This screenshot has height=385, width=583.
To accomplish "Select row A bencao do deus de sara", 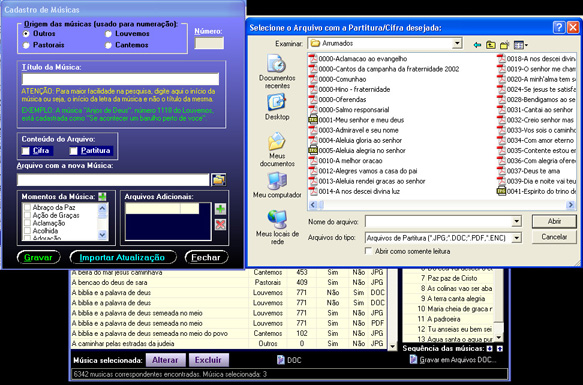I will point(228,282).
